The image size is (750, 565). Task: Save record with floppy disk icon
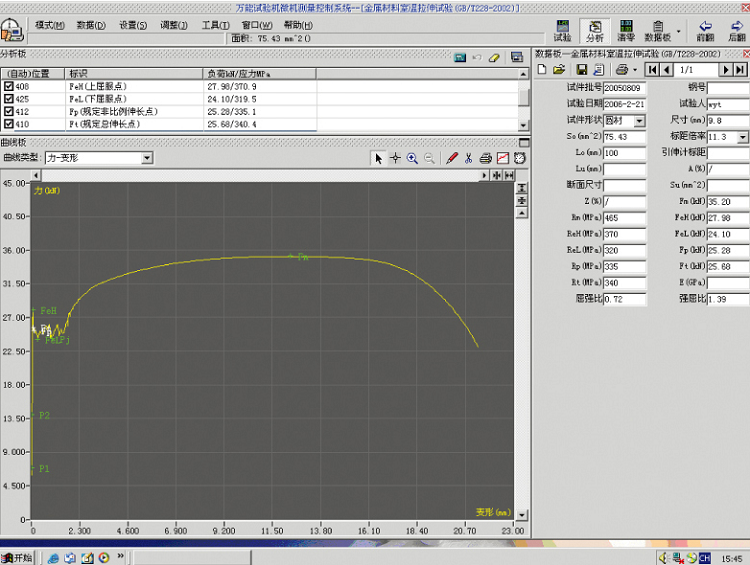click(582, 70)
